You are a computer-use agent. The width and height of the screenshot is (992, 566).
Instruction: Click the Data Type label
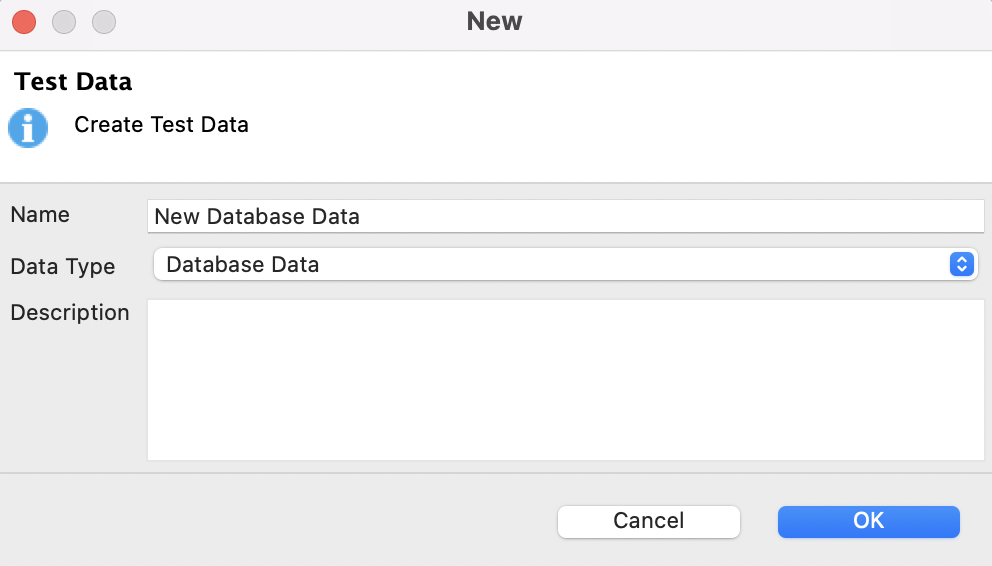pos(62,267)
